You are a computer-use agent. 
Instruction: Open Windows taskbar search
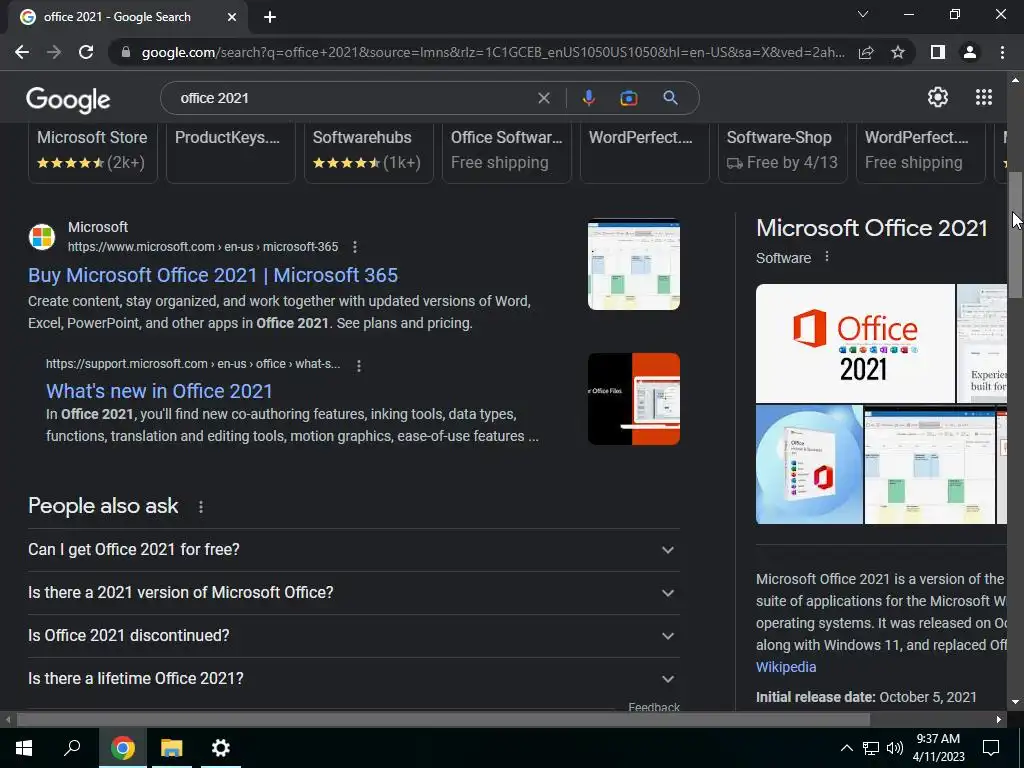[x=72, y=748]
